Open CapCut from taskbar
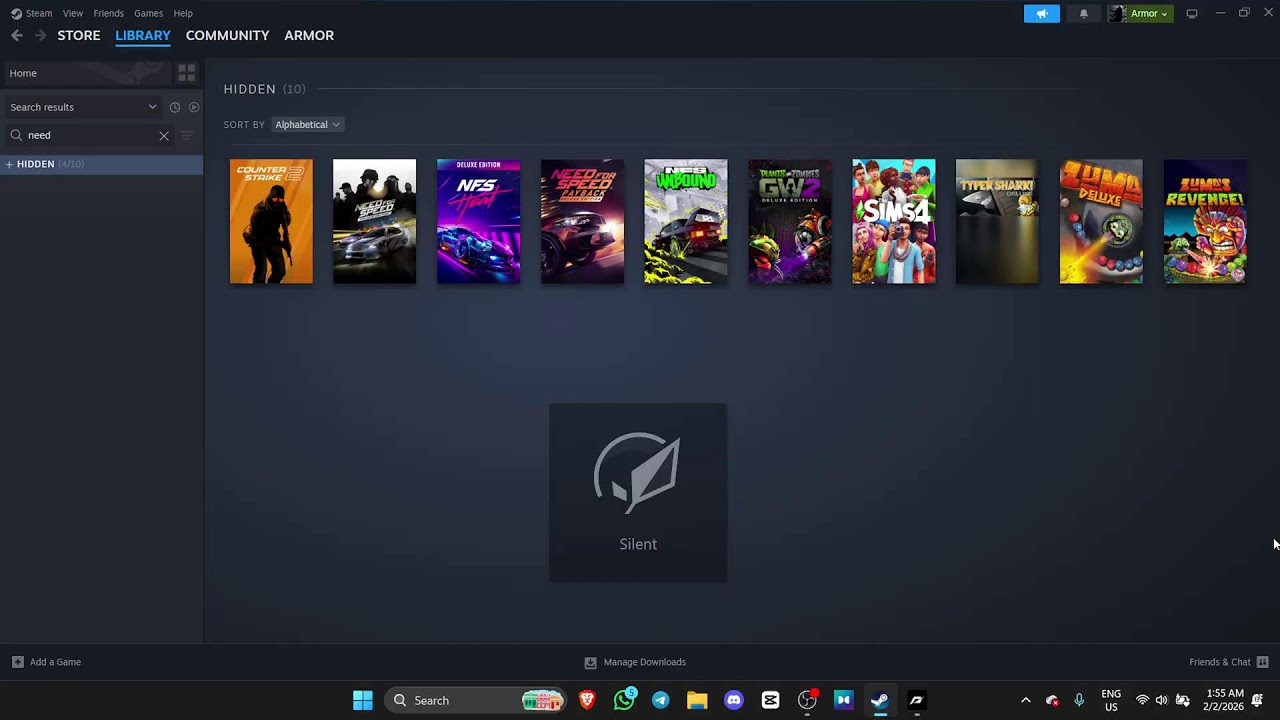Screen dimensions: 1280x720 tap(770, 700)
